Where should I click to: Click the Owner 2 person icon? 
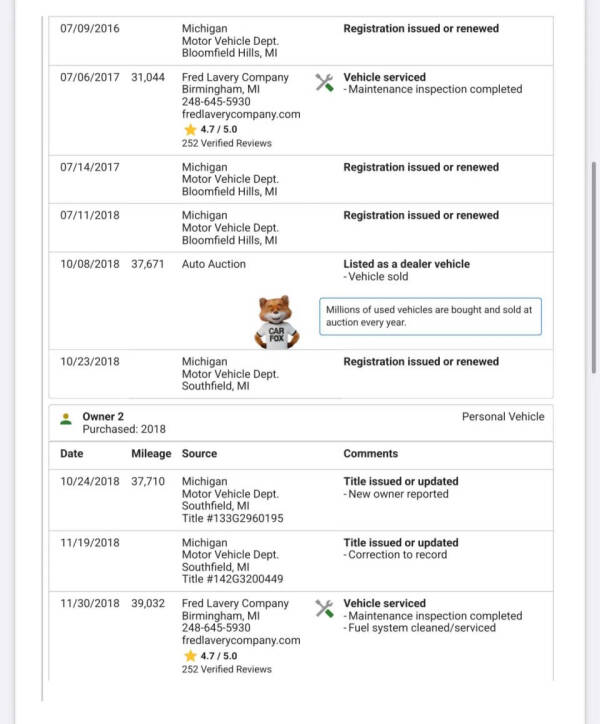66,419
